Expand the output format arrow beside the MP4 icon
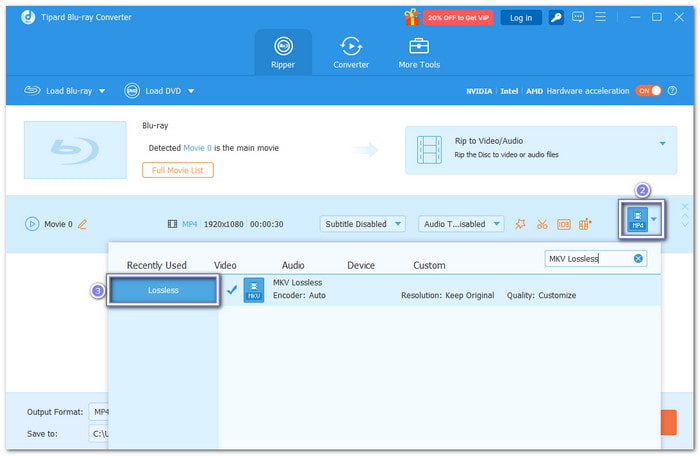 point(654,219)
